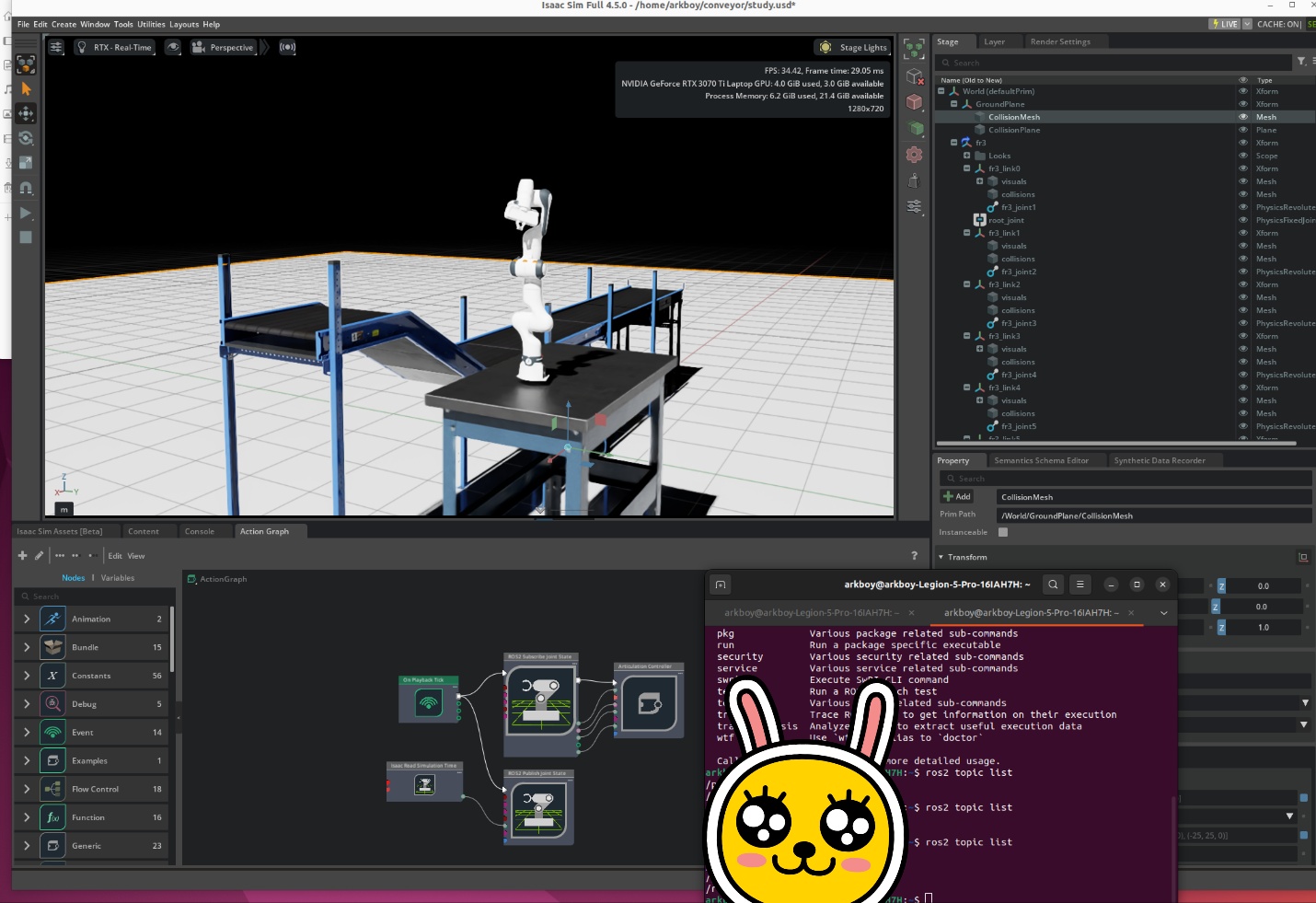Collapse the Transform property section
Image resolution: width=1316 pixels, height=903 pixels.
coord(941,557)
